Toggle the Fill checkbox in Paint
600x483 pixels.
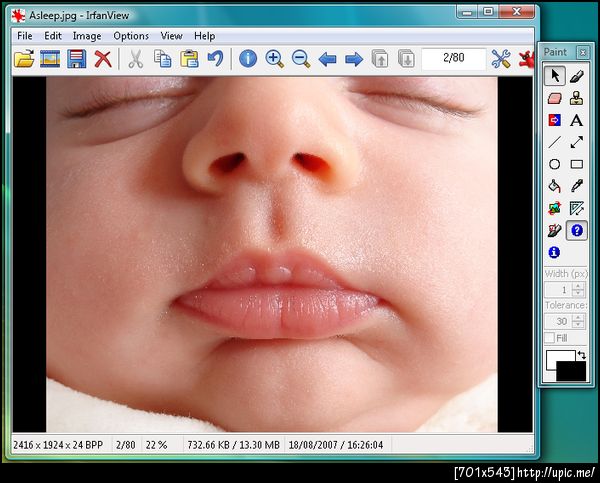pyautogui.click(x=549, y=338)
